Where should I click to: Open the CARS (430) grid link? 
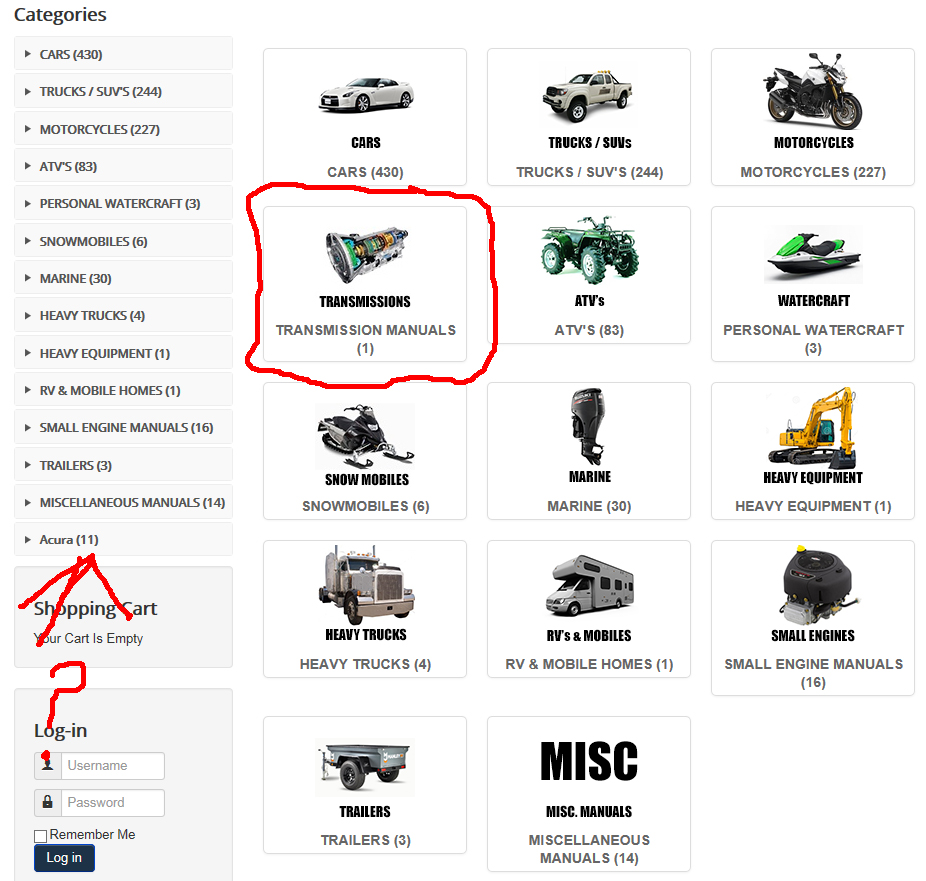[366, 172]
